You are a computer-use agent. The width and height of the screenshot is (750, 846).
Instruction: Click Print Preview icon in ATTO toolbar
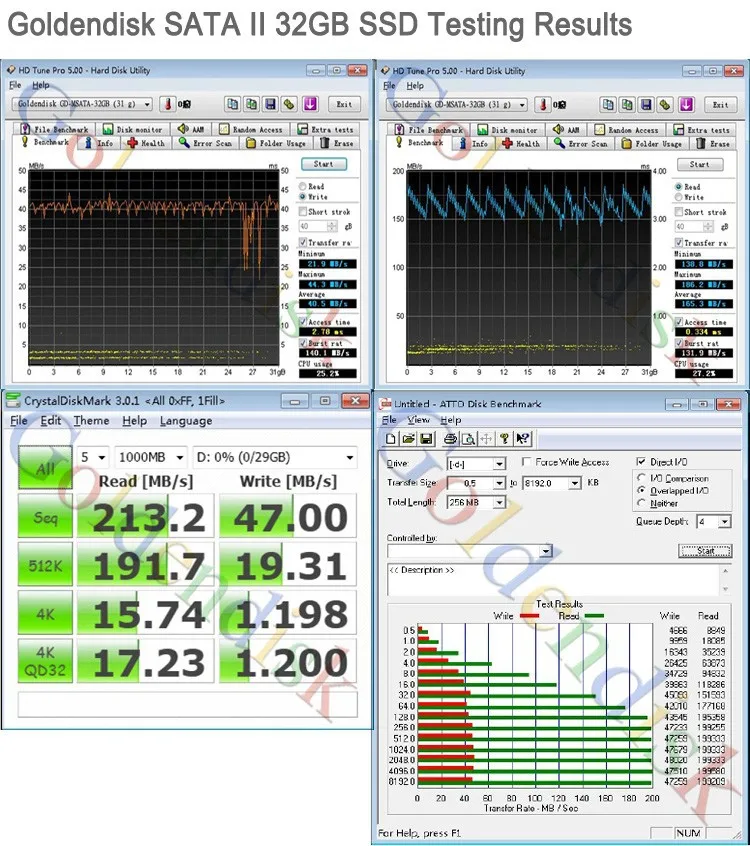click(468, 439)
